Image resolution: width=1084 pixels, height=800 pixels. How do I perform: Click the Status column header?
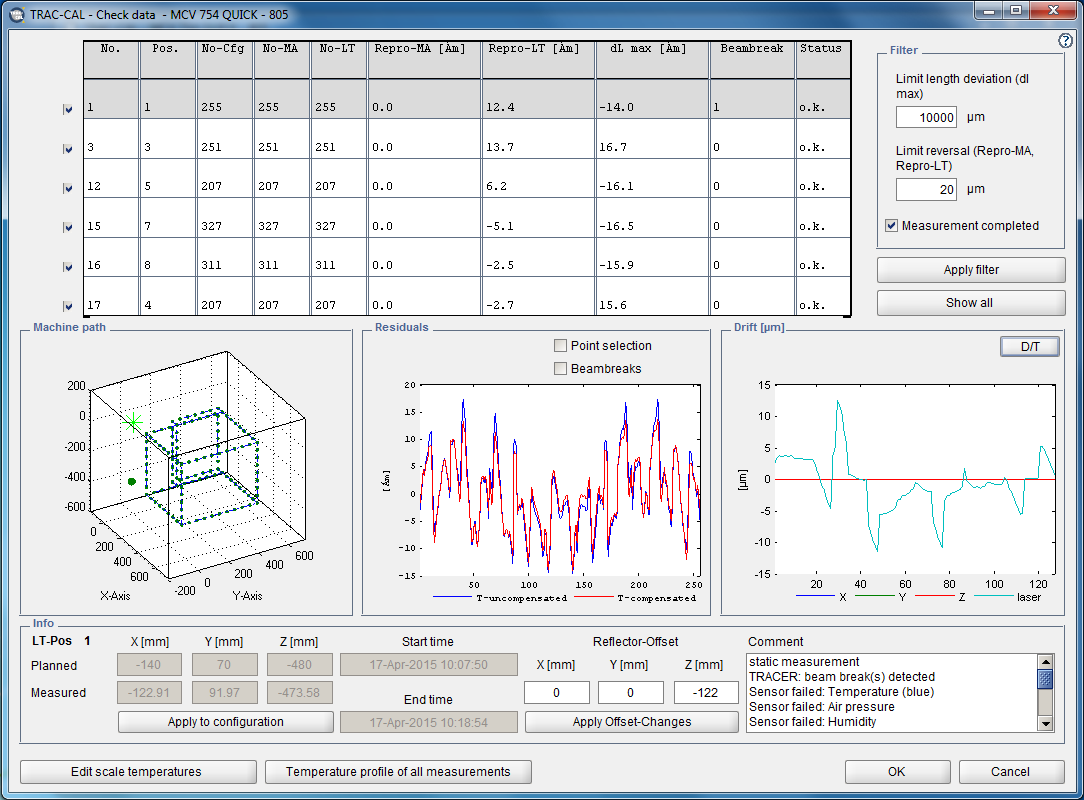pos(823,59)
